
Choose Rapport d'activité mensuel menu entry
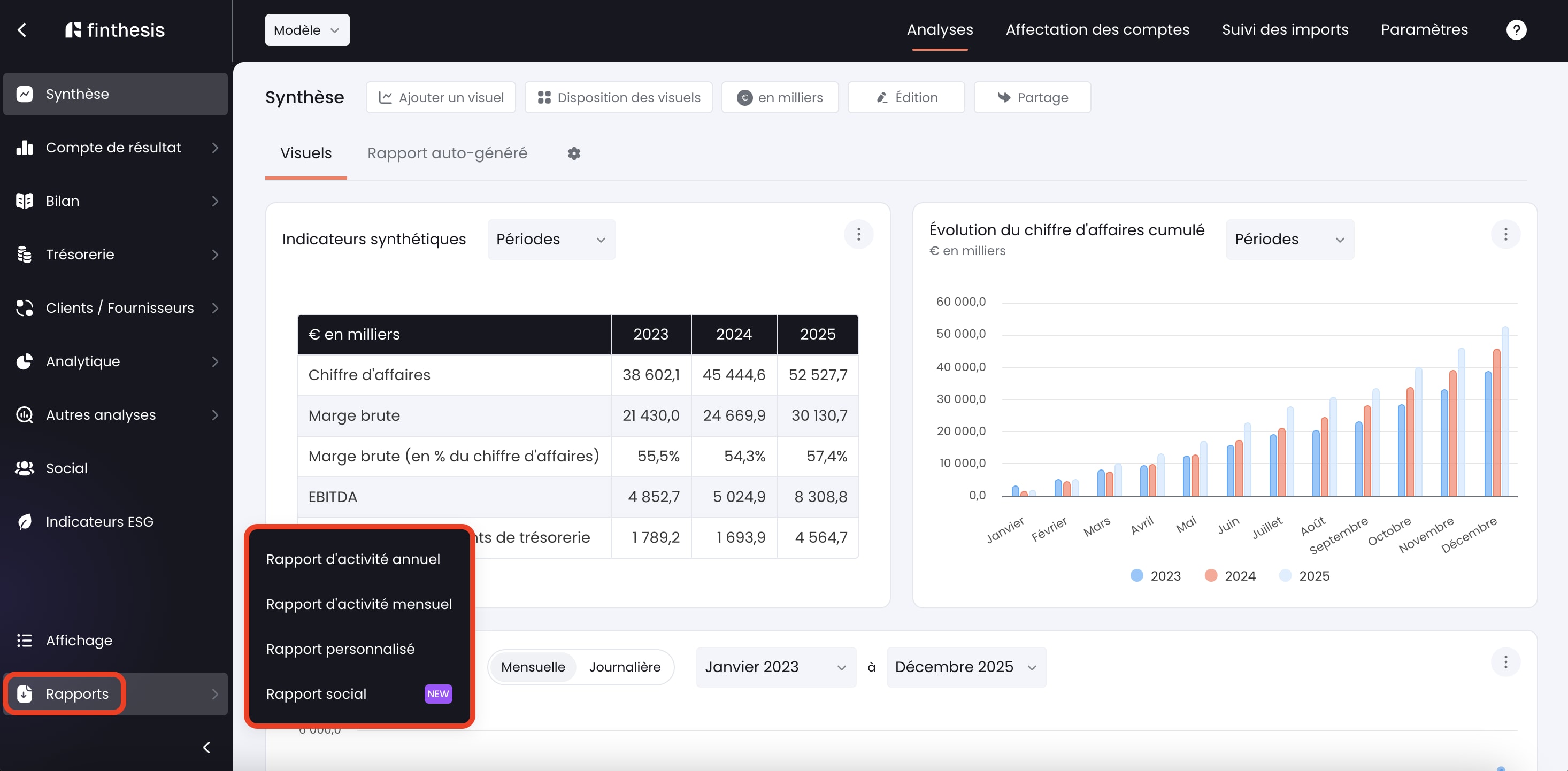click(359, 604)
